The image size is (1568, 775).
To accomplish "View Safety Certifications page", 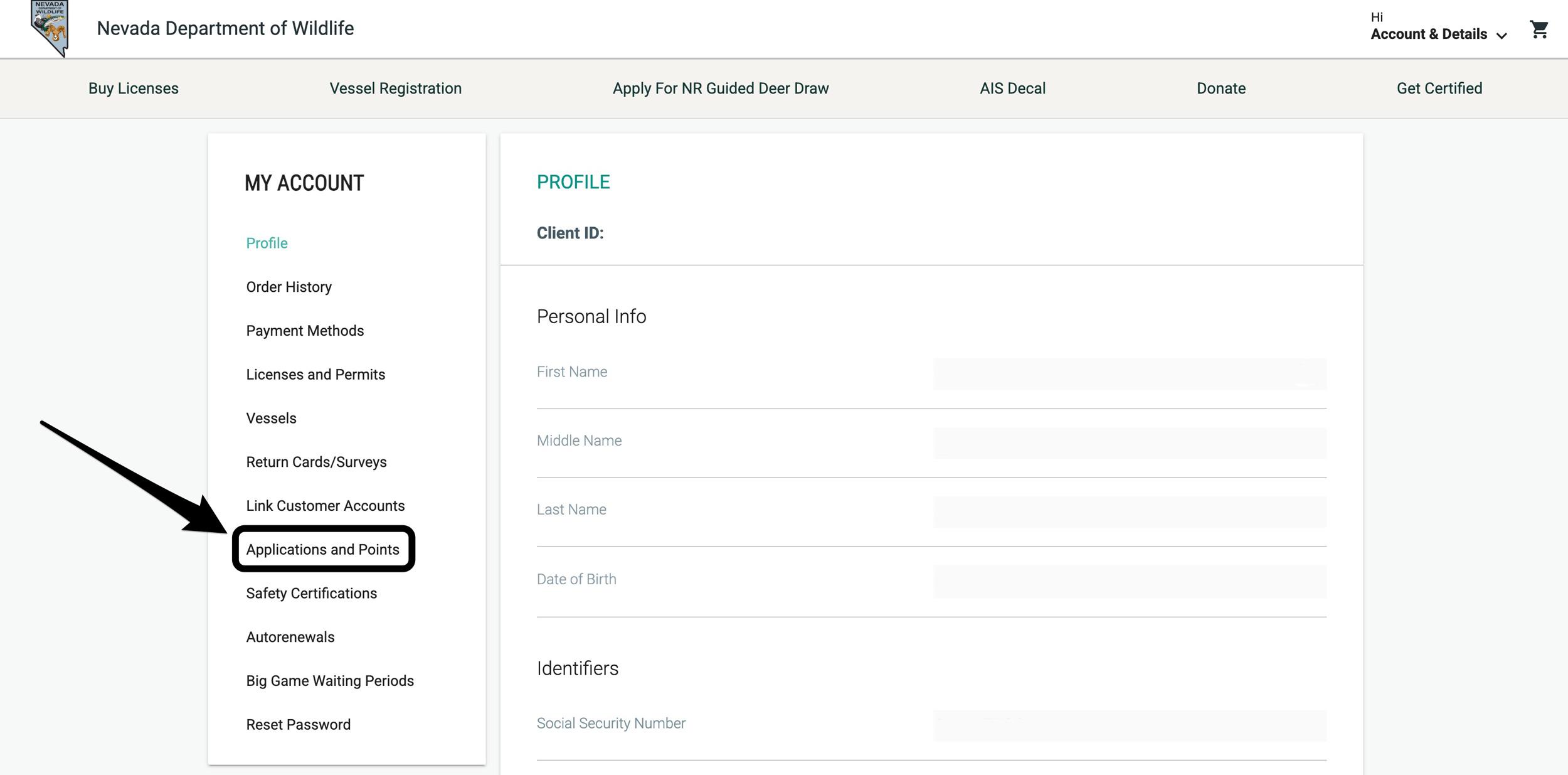I will (x=311, y=594).
